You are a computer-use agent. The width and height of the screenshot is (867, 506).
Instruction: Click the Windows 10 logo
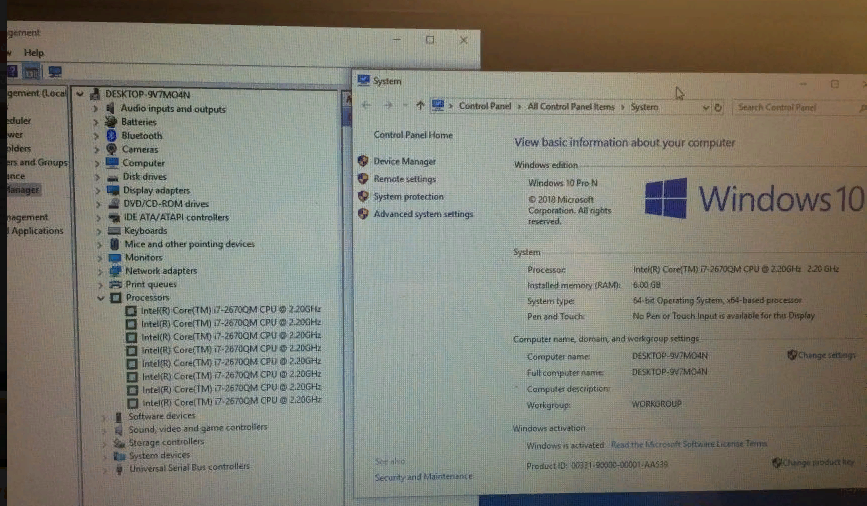(x=754, y=198)
